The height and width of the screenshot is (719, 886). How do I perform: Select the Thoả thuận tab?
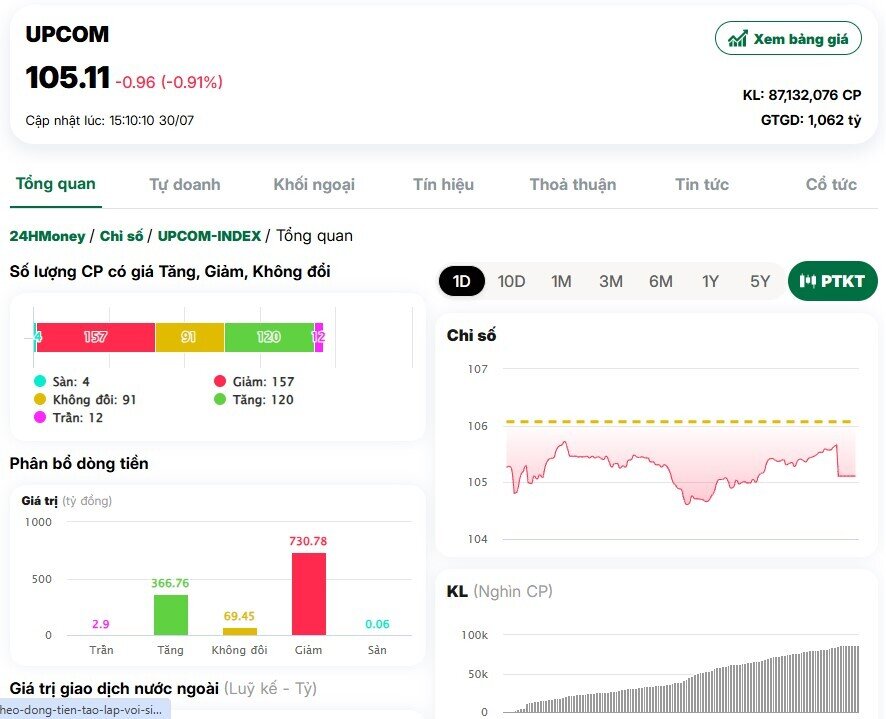573,185
